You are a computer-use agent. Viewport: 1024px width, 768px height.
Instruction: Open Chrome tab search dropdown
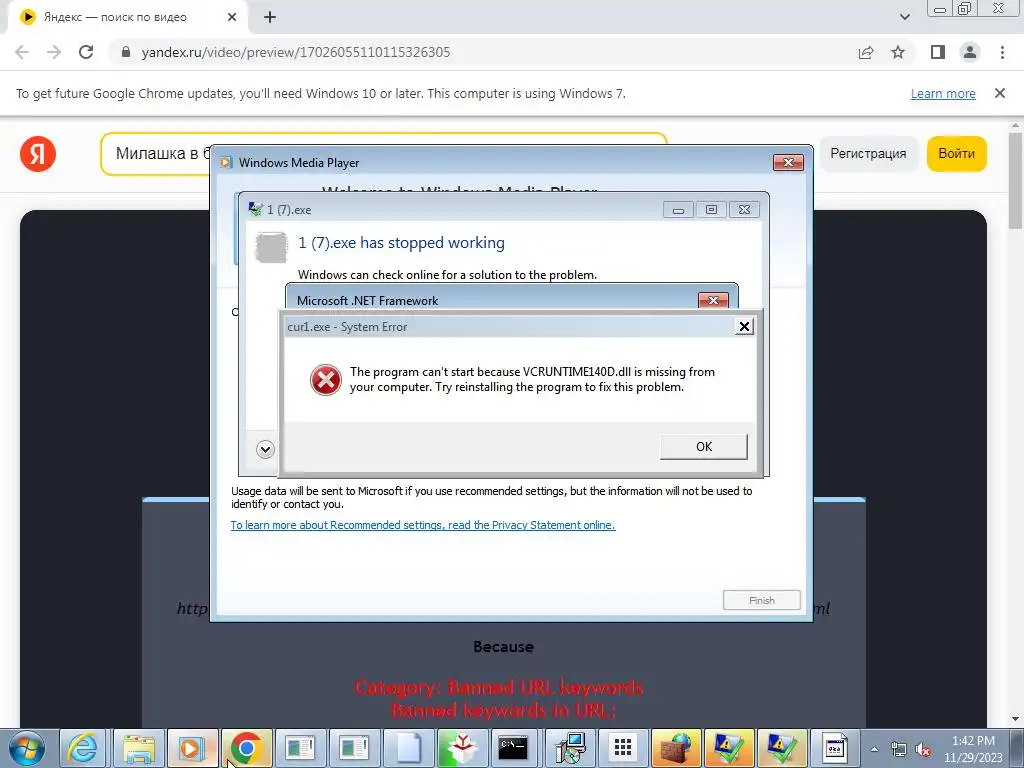click(x=904, y=17)
